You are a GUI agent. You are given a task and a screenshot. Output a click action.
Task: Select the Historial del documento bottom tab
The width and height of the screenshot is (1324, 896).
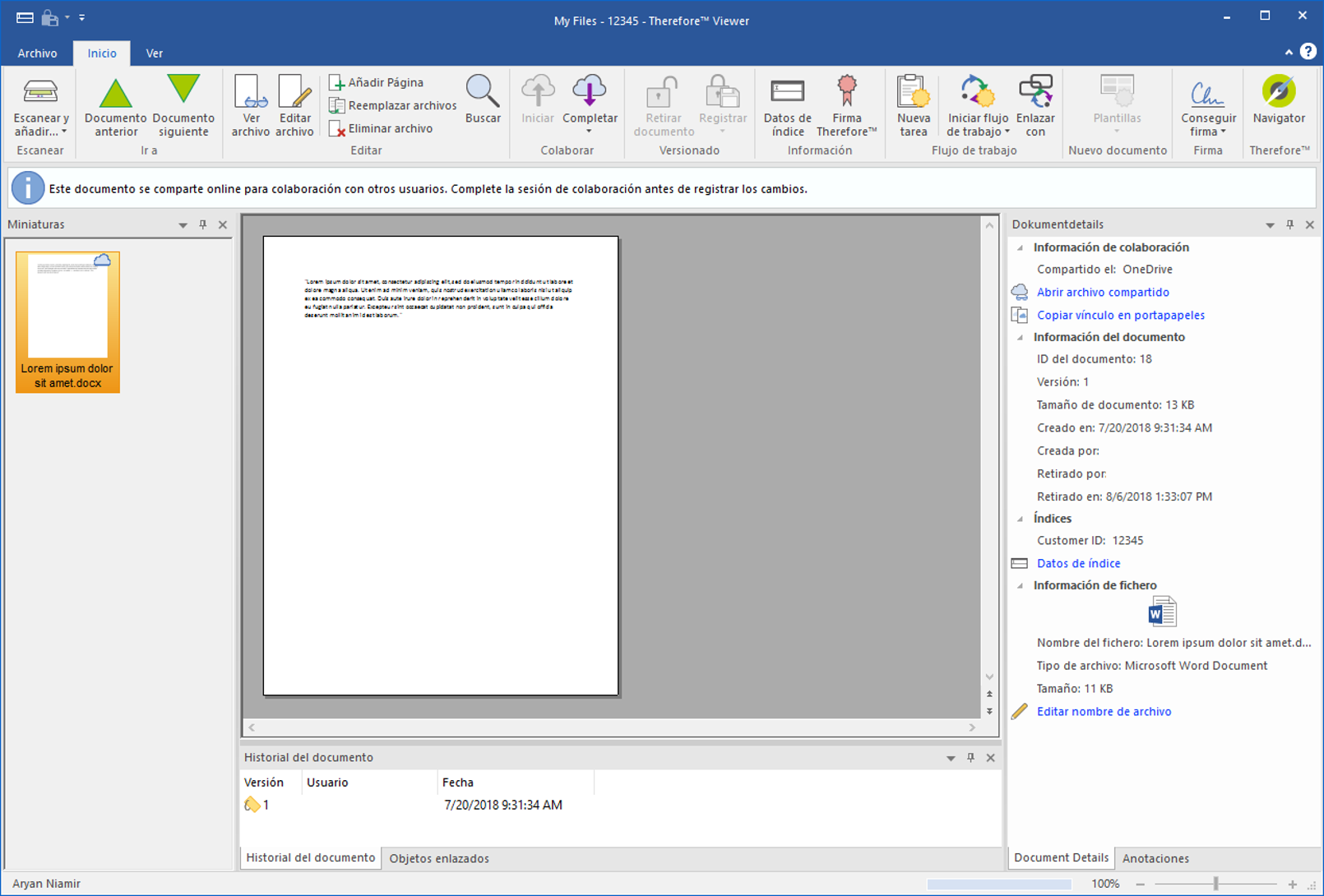pyautogui.click(x=311, y=857)
